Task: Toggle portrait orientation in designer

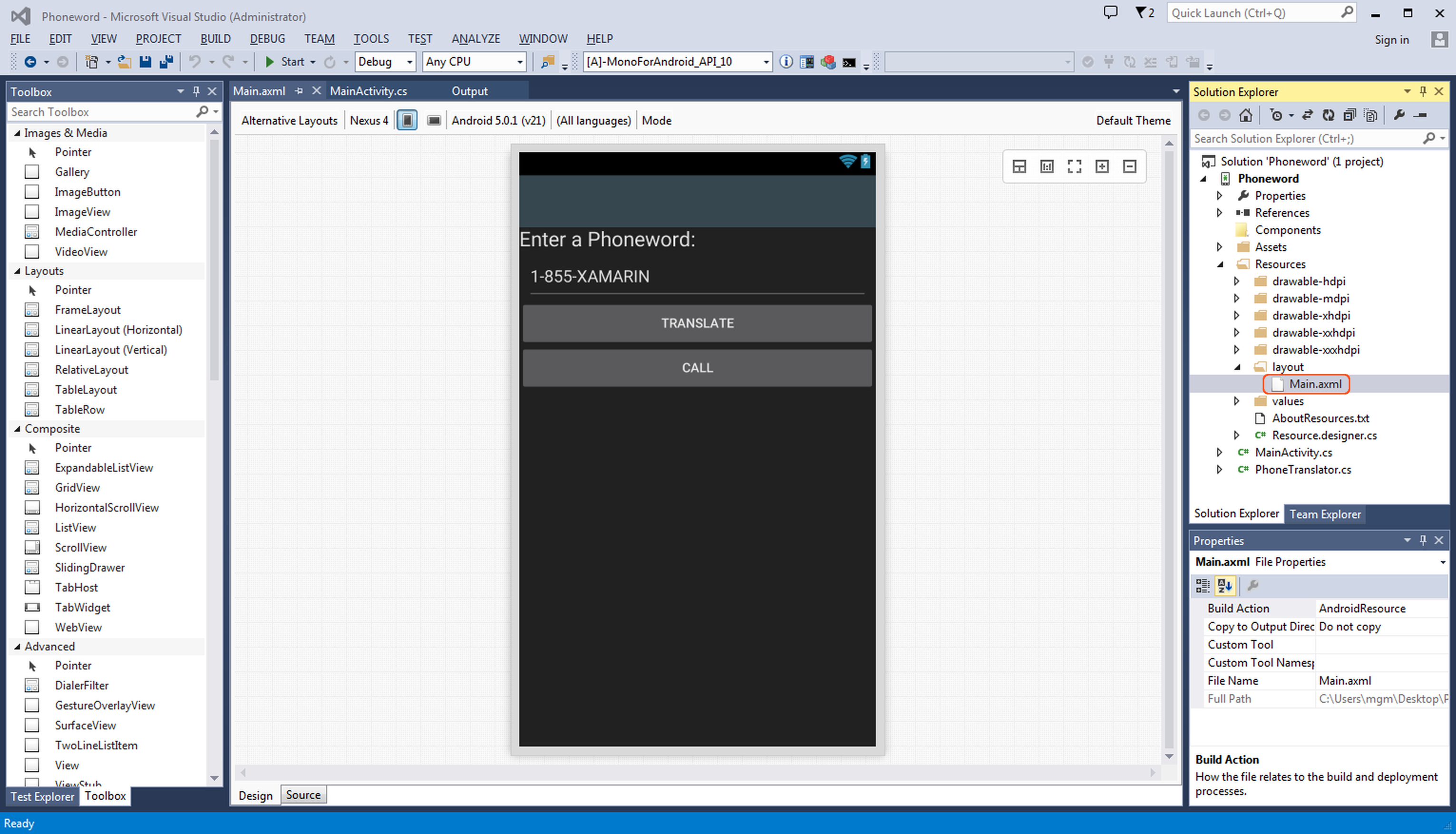Action: tap(407, 120)
